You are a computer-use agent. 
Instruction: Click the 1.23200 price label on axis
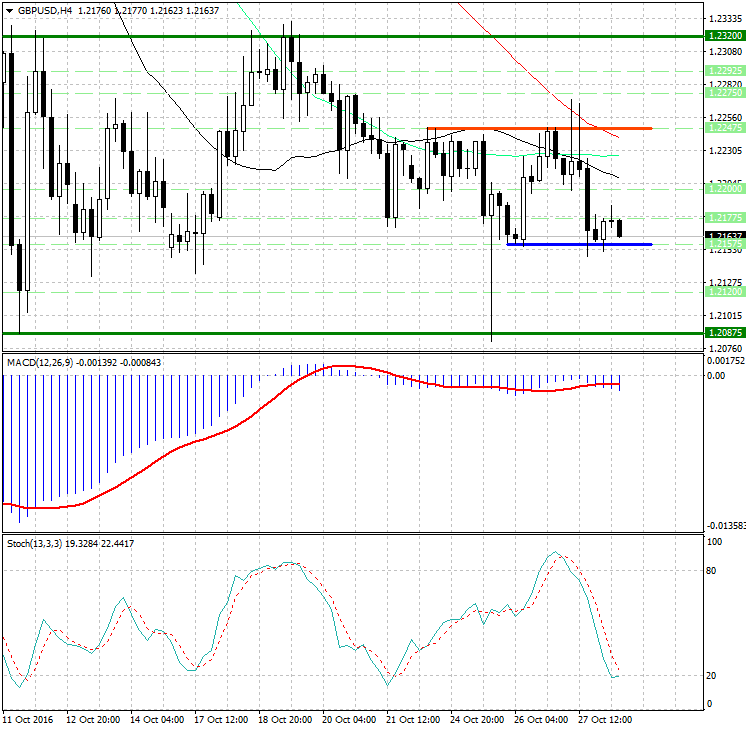point(723,33)
